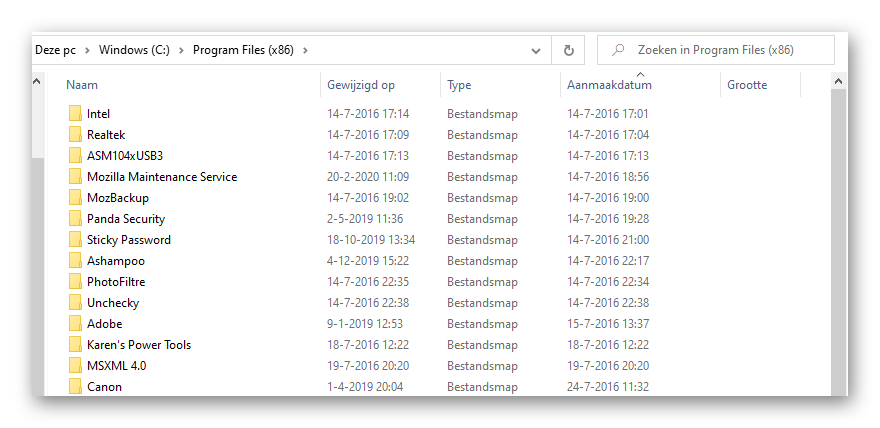Viewport: 880px width, 428px height.
Task: Click the Realtek folder icon
Action: [x=75, y=135]
